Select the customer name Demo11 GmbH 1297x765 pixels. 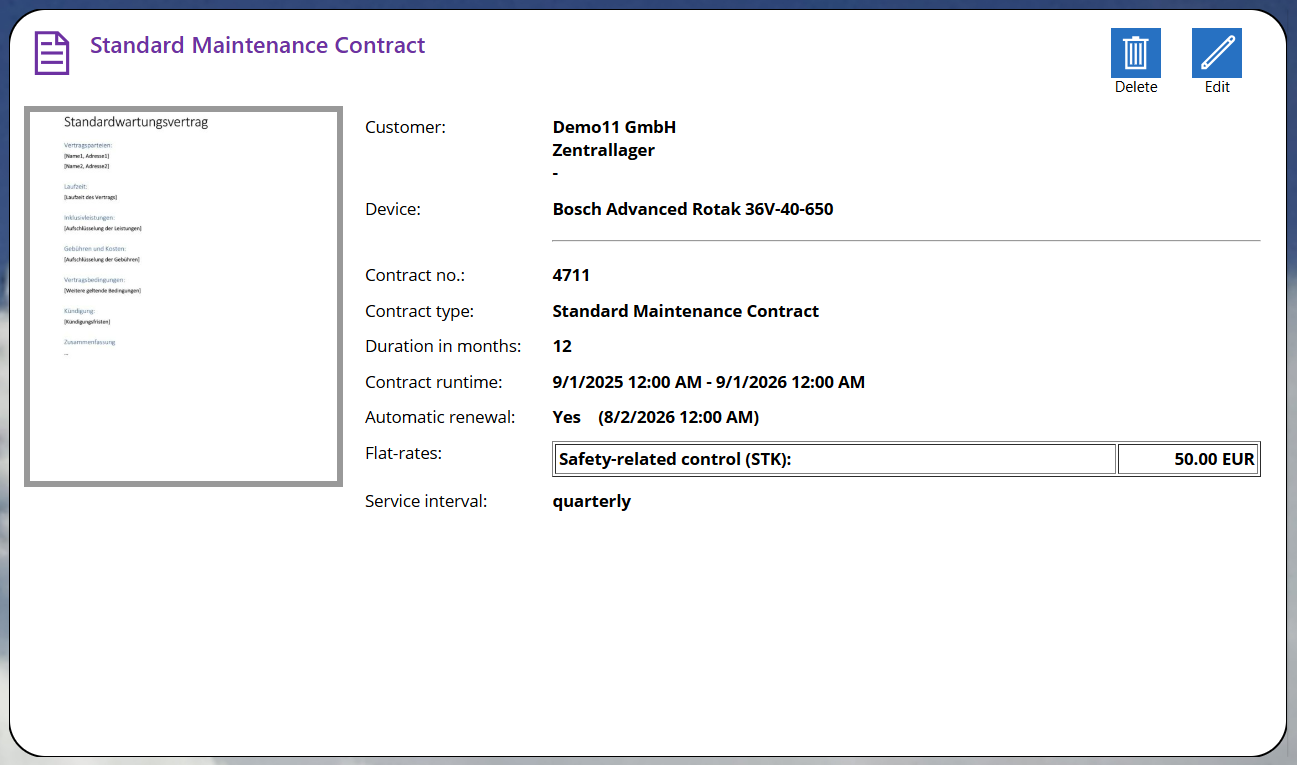(x=614, y=127)
